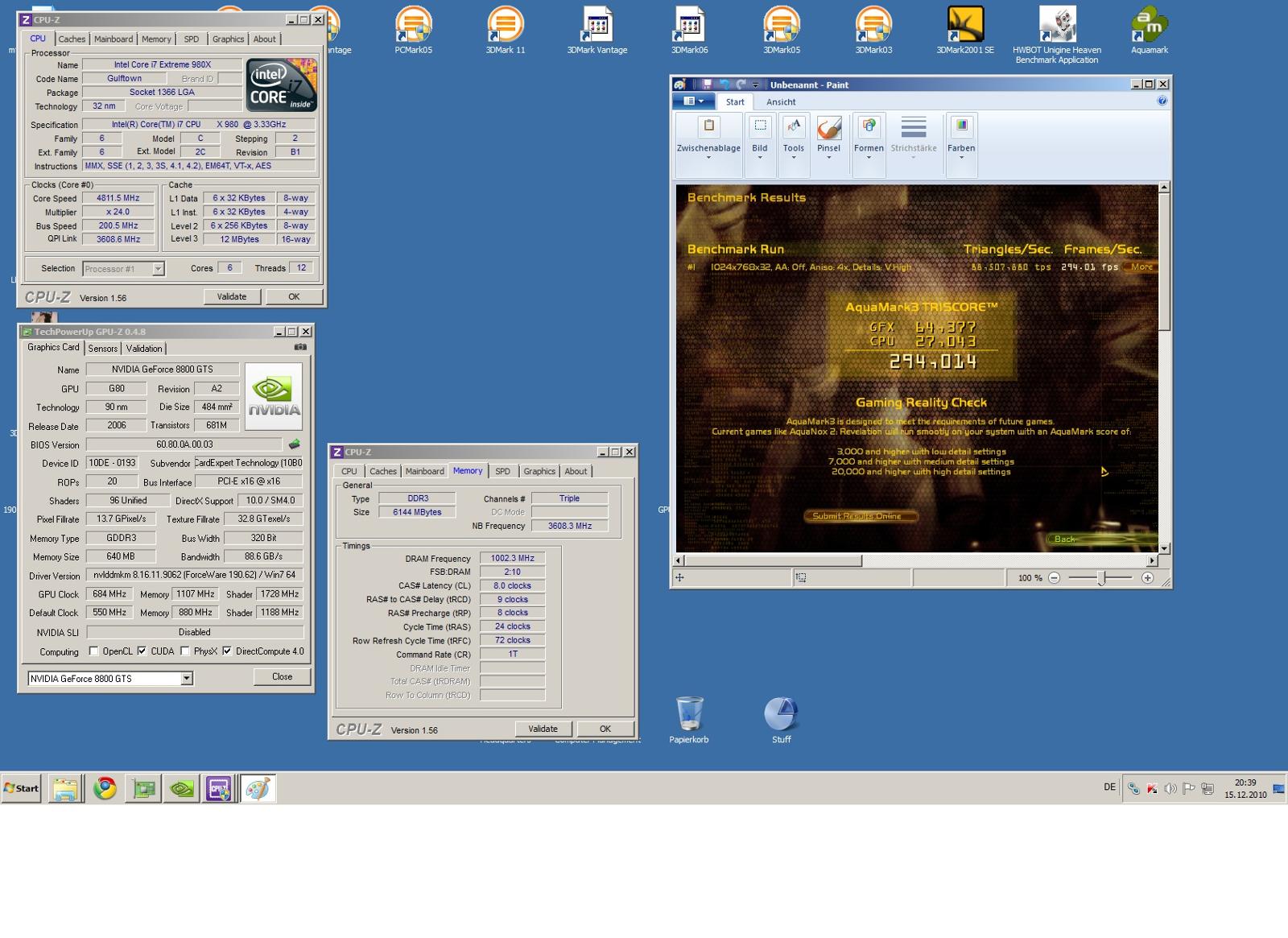Click the GPU-Z BIOS save chip icon
This screenshot has height=938, width=1288.
295,444
